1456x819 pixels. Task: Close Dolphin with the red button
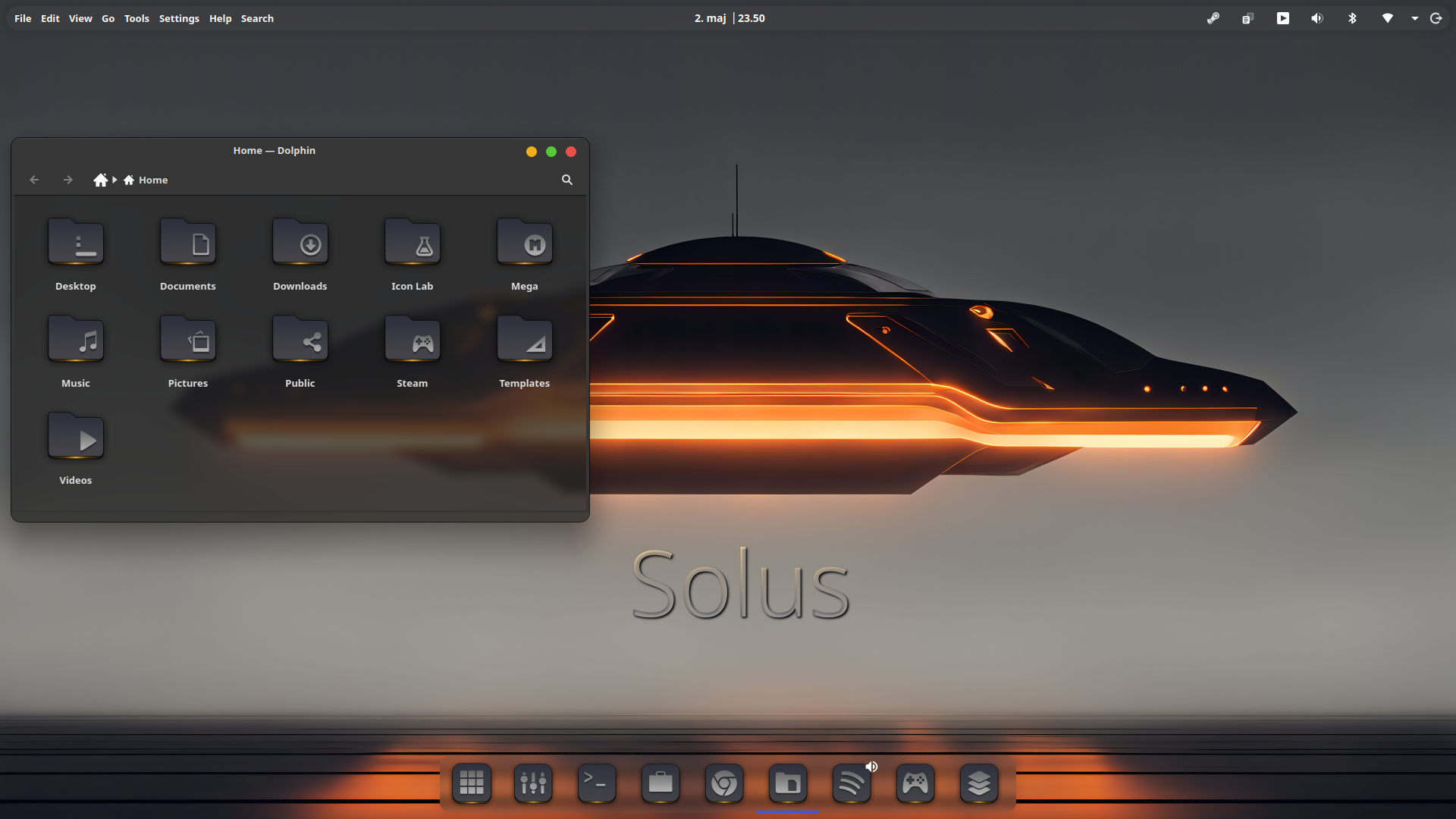571,152
